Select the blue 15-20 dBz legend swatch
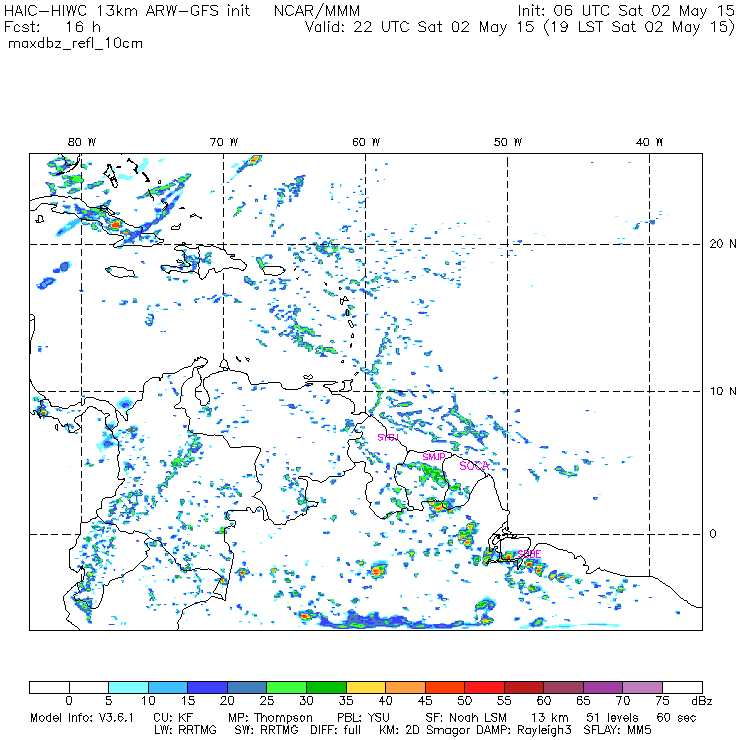Image resolution: width=740 pixels, height=740 pixels. coord(208,687)
